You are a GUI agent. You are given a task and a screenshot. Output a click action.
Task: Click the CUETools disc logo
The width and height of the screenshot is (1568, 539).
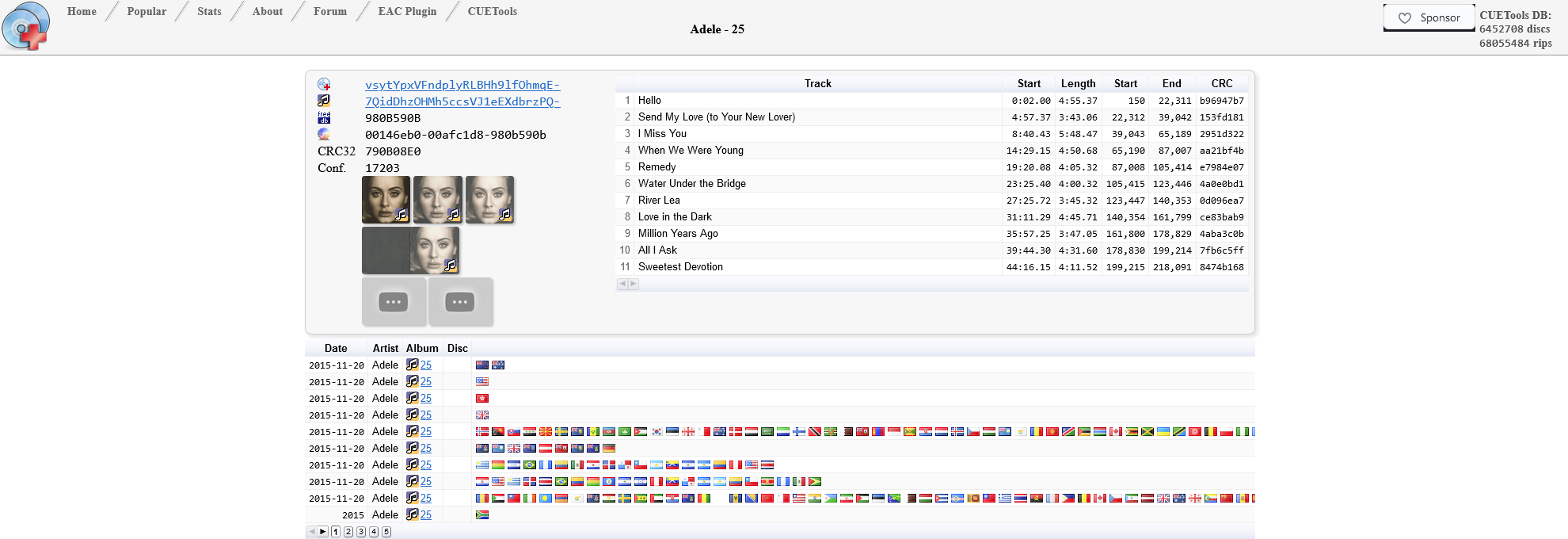tap(26, 26)
